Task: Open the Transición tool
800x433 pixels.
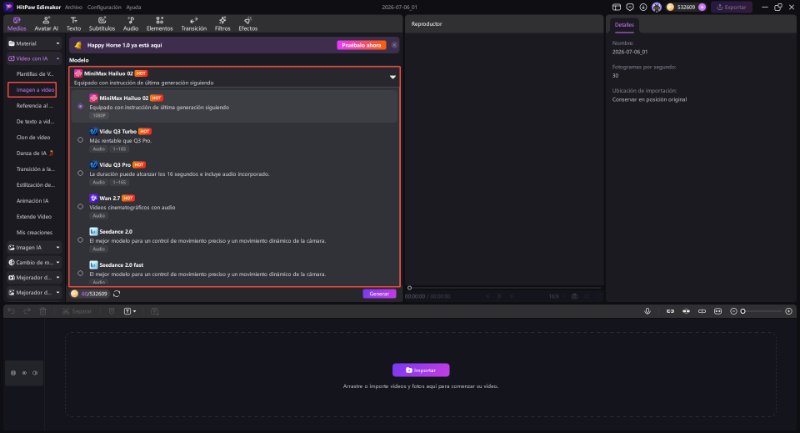Action: (x=194, y=24)
